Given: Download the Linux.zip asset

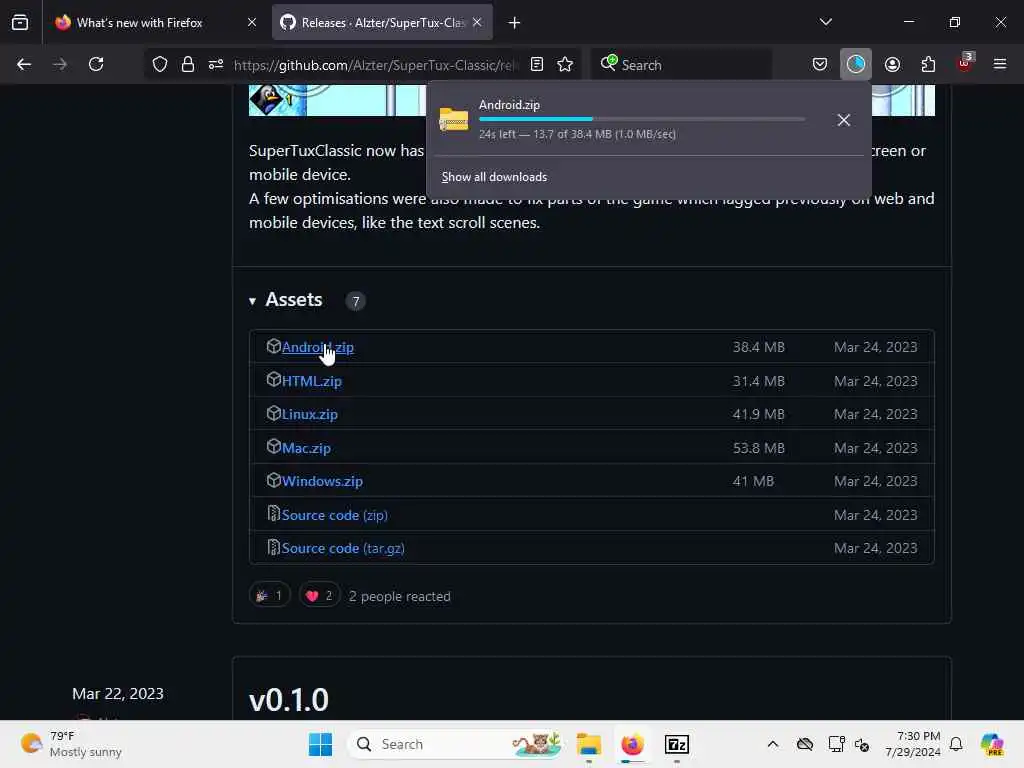Looking at the screenshot, I should tap(310, 414).
